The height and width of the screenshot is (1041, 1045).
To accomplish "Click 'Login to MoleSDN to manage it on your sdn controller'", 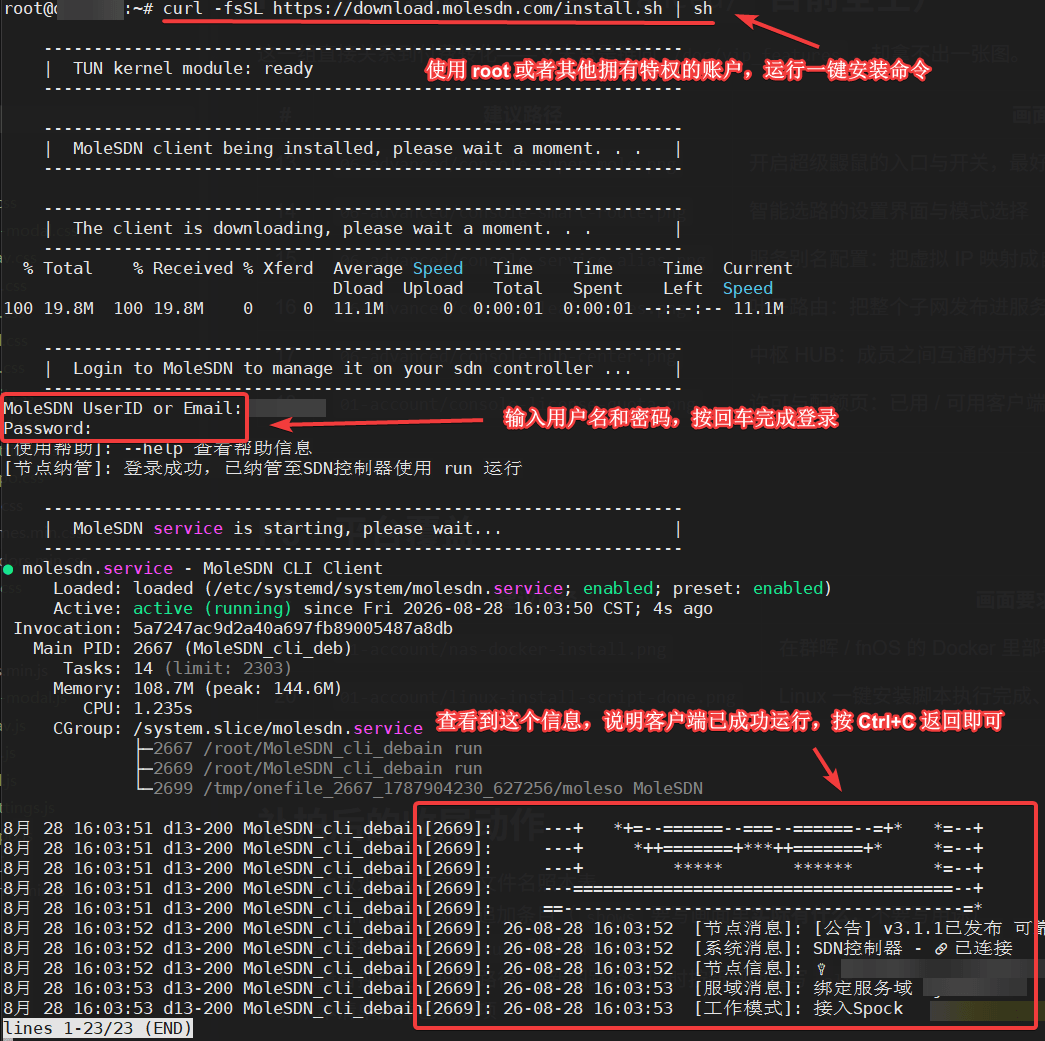I will tap(352, 369).
